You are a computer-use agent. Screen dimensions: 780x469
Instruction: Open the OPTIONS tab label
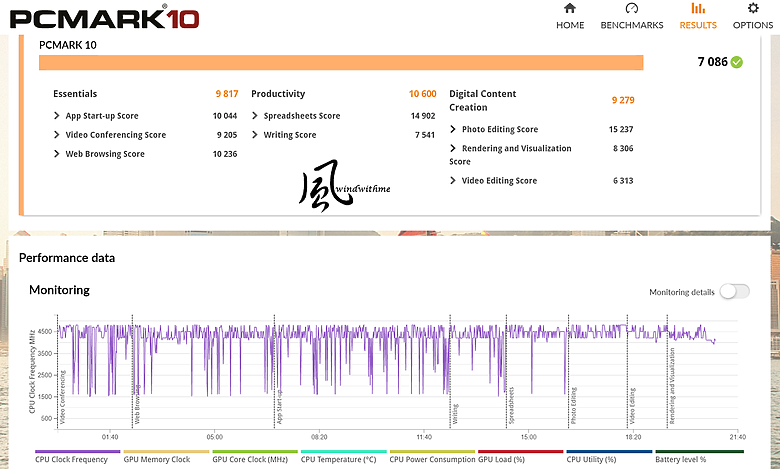tap(753, 25)
